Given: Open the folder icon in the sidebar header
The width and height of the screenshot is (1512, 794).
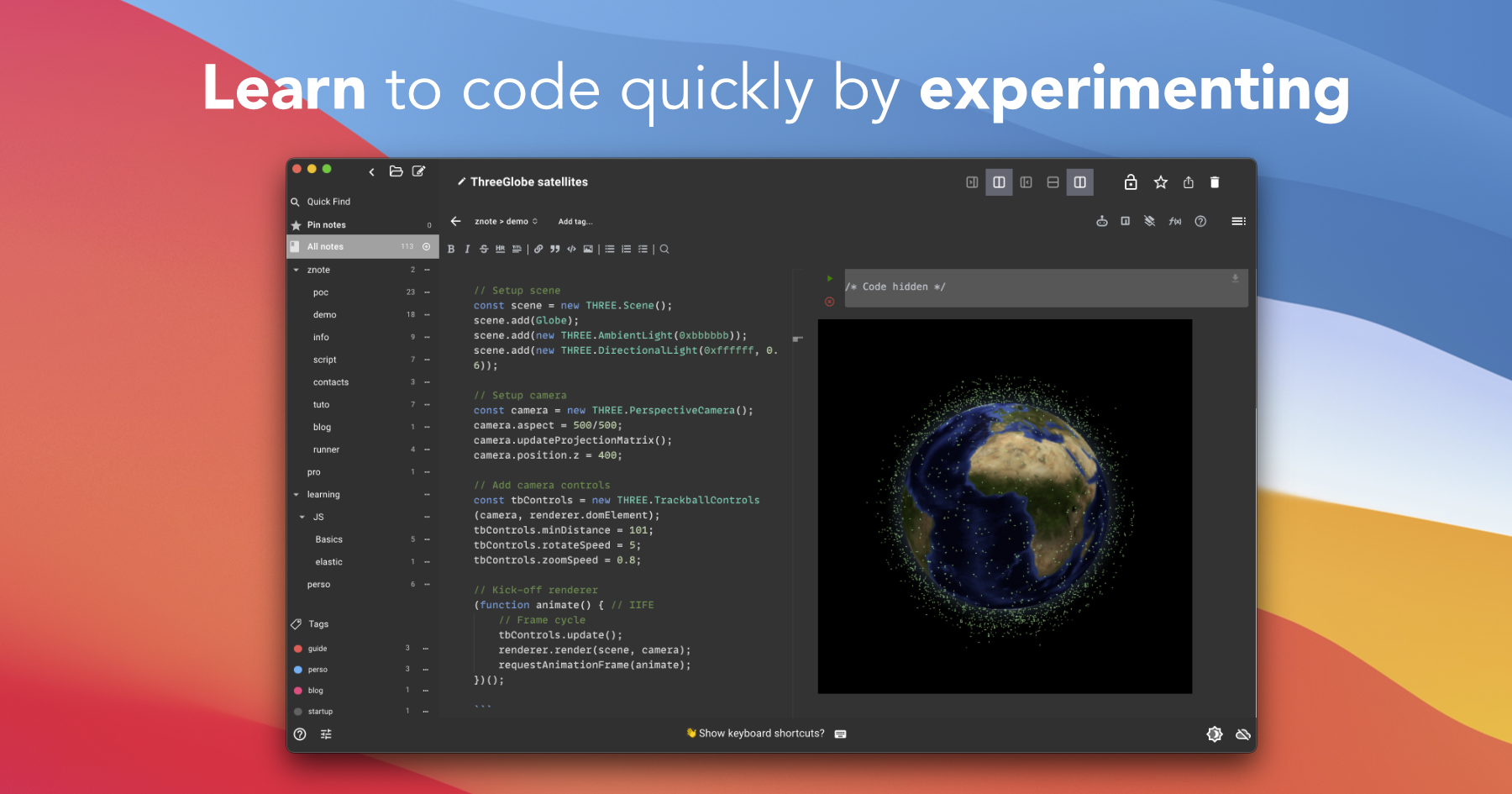Looking at the screenshot, I should pyautogui.click(x=396, y=171).
